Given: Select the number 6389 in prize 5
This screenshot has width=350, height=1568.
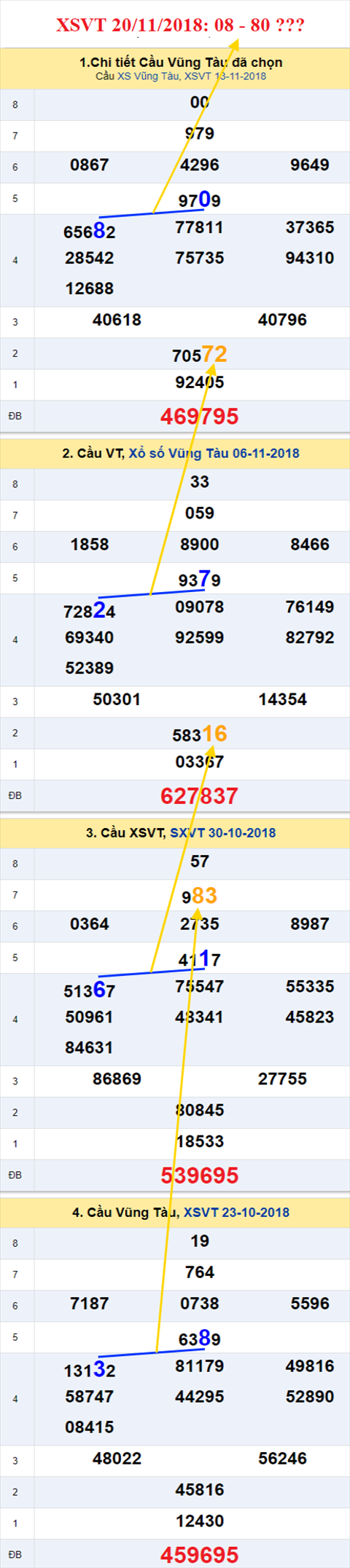Looking at the screenshot, I should pos(199,1338).
